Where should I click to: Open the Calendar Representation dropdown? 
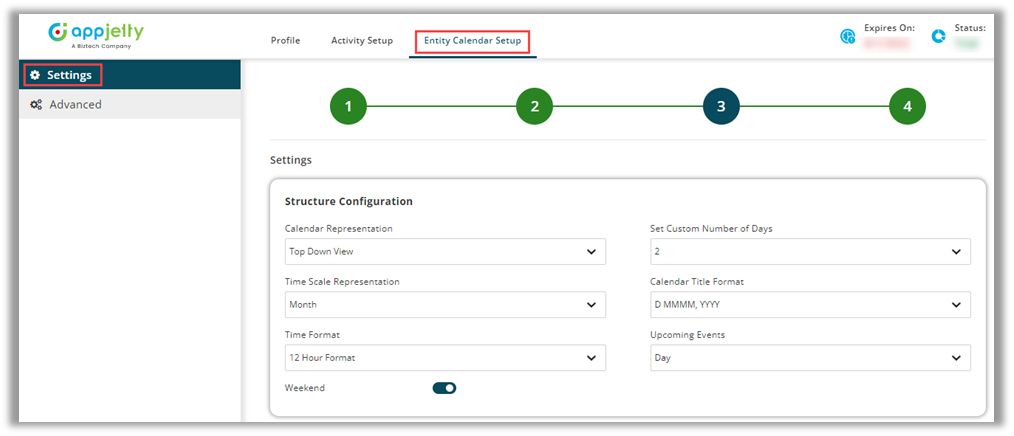coord(445,252)
